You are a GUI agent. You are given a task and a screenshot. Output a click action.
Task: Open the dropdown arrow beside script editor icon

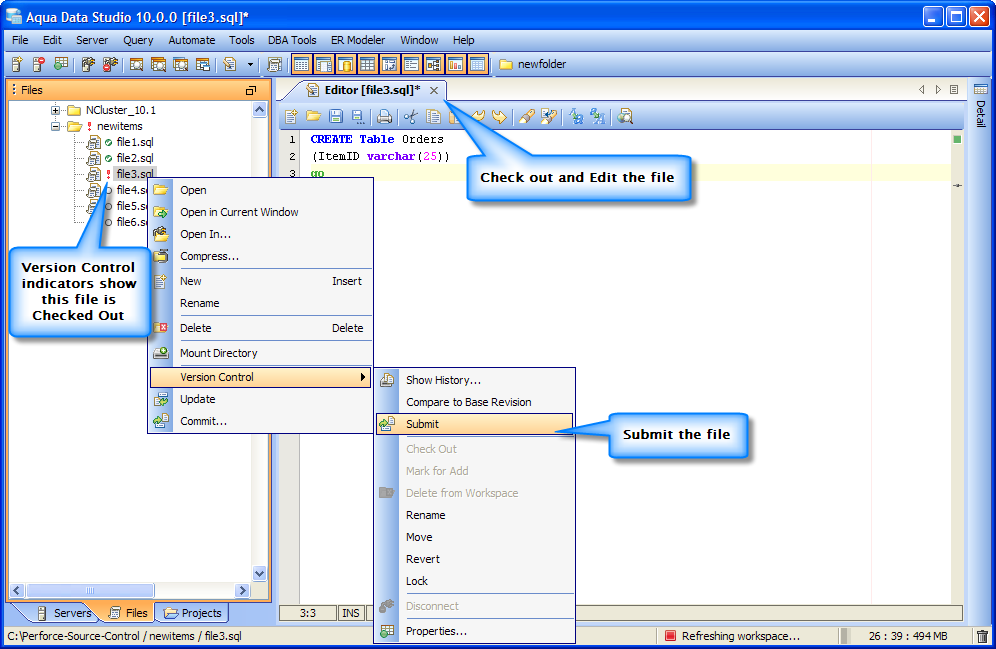pos(250,64)
